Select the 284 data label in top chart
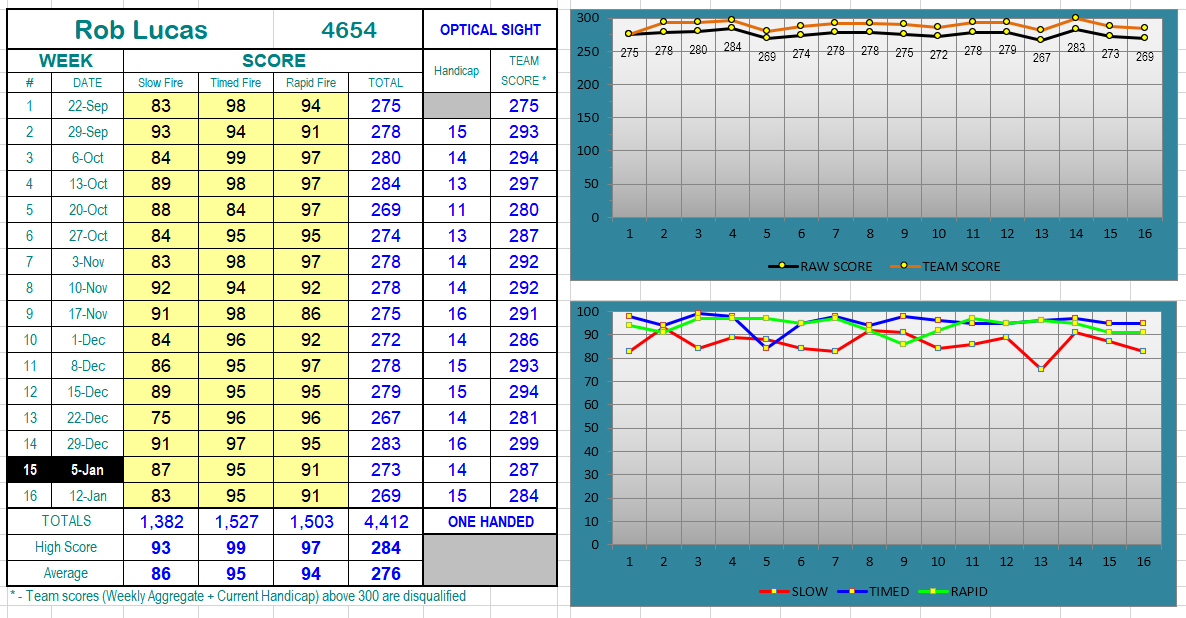The width and height of the screenshot is (1186, 618). [x=732, y=47]
